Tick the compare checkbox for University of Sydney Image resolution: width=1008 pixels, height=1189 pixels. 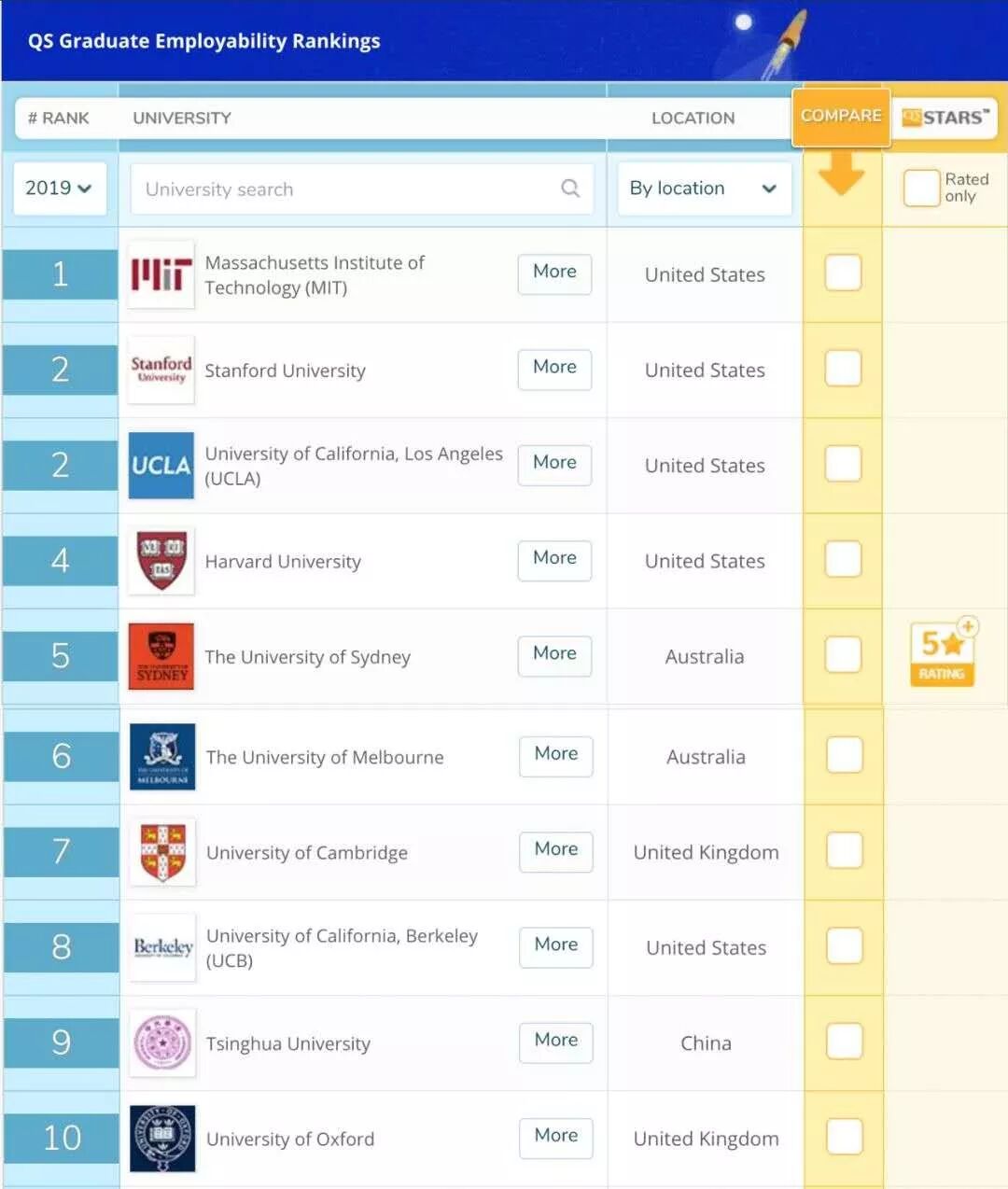pos(843,654)
